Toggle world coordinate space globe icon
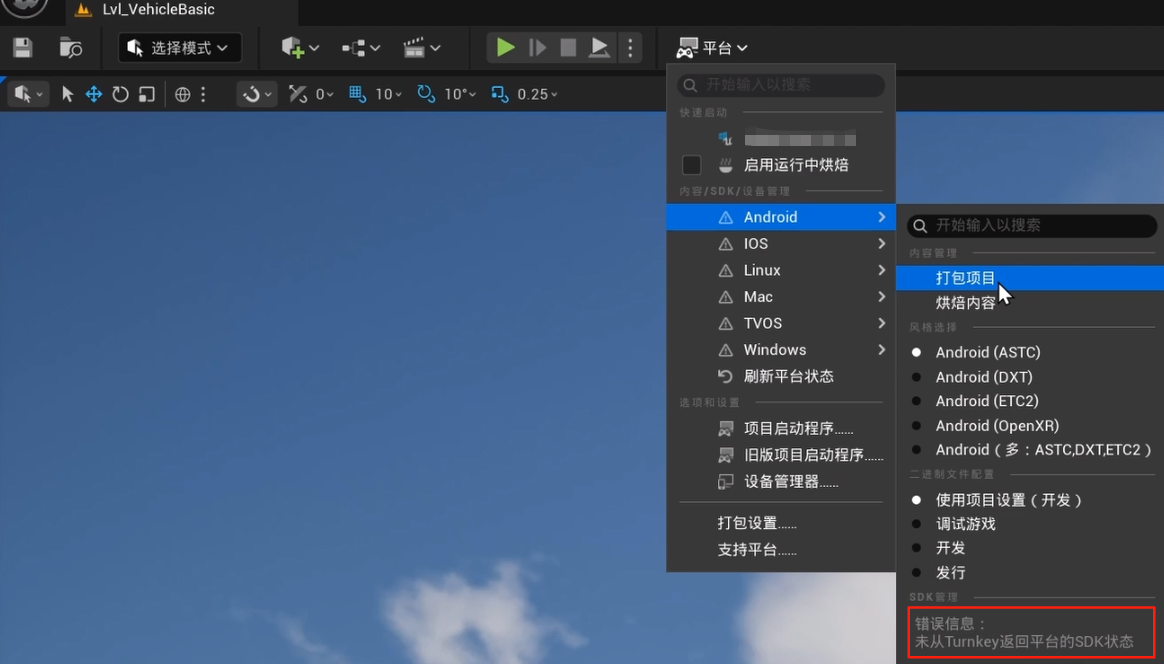The height and width of the screenshot is (664, 1164). 183,94
